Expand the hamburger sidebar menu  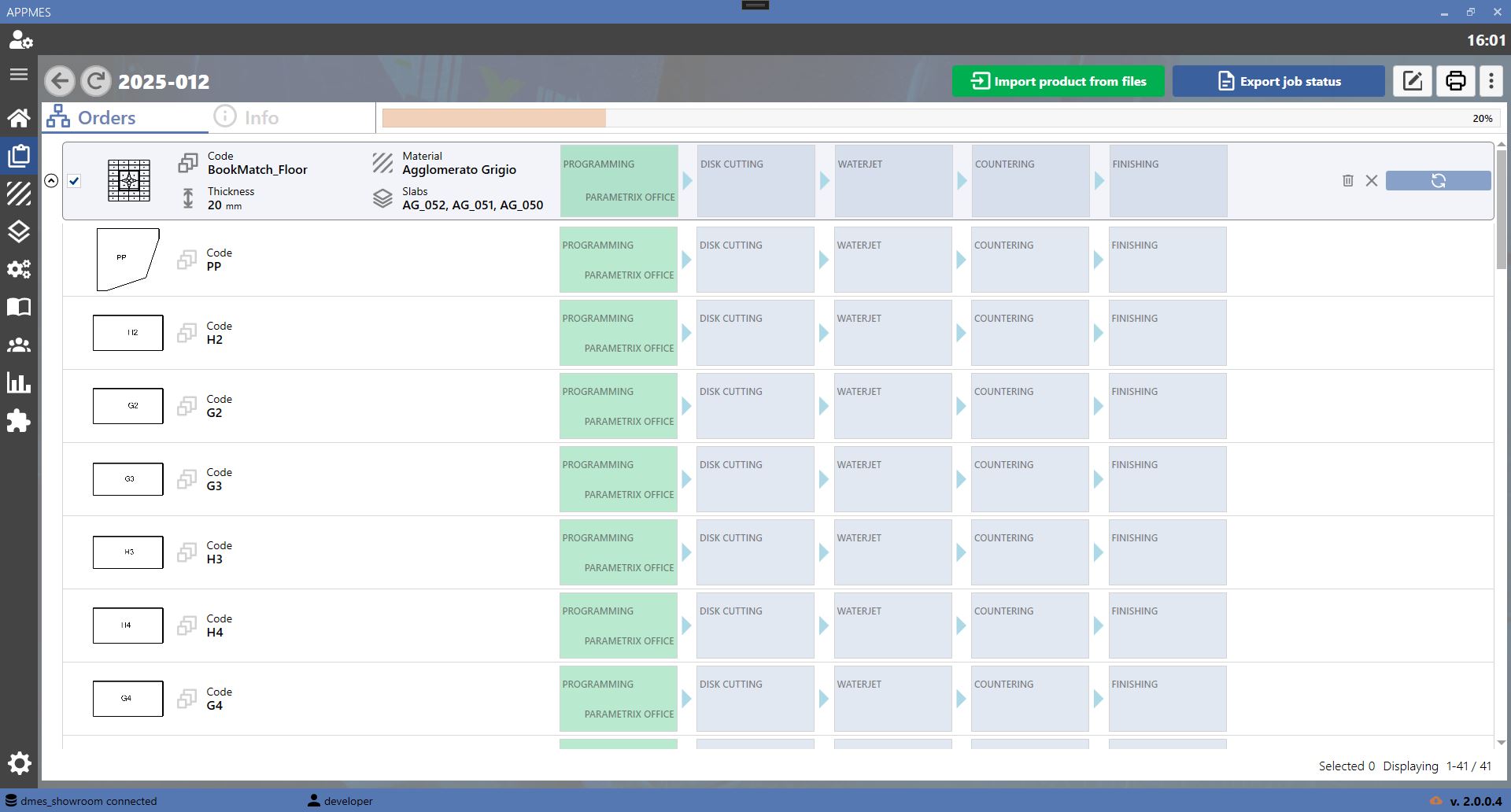[19, 75]
